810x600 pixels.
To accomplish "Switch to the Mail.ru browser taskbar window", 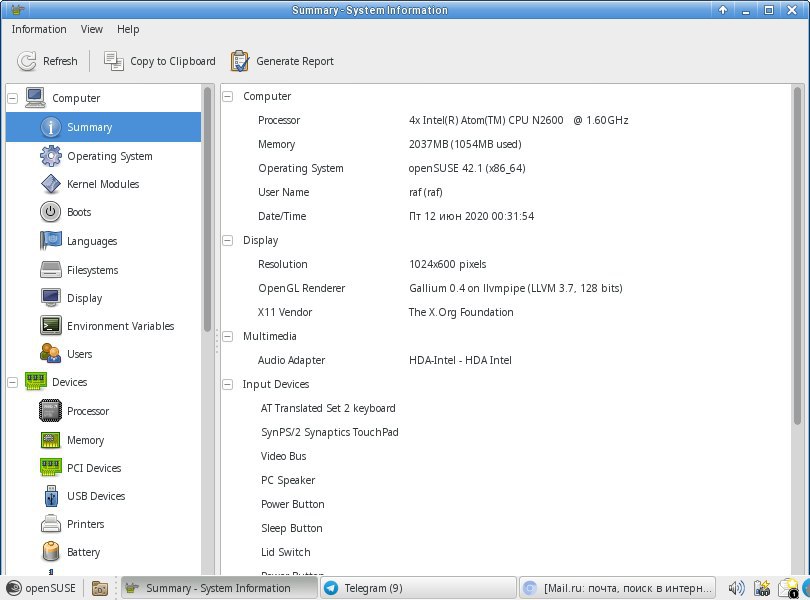I will click(x=617, y=588).
